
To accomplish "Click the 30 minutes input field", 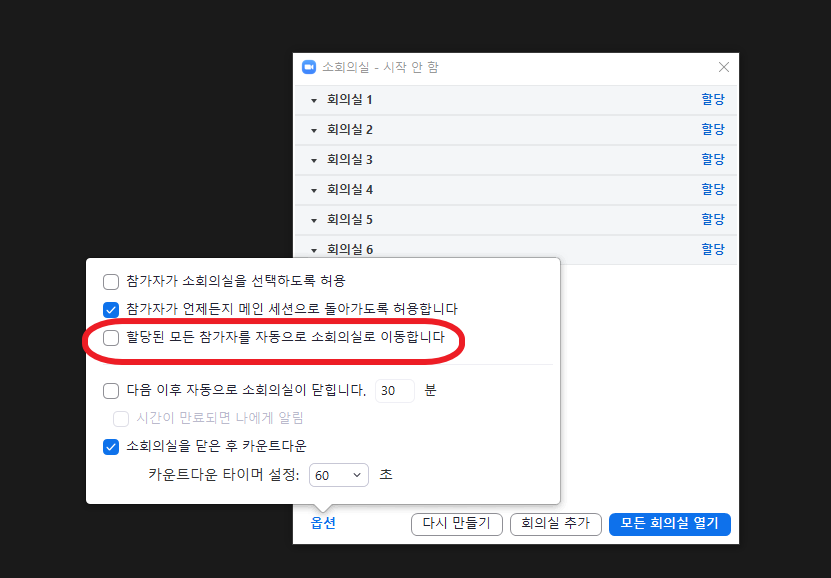I will coord(395,391).
